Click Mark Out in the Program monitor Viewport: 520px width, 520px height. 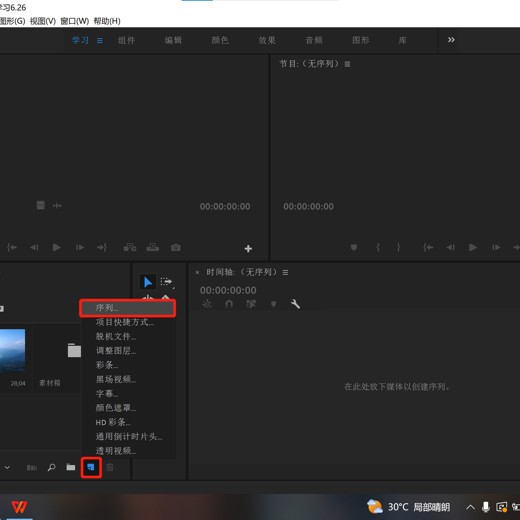[x=398, y=247]
